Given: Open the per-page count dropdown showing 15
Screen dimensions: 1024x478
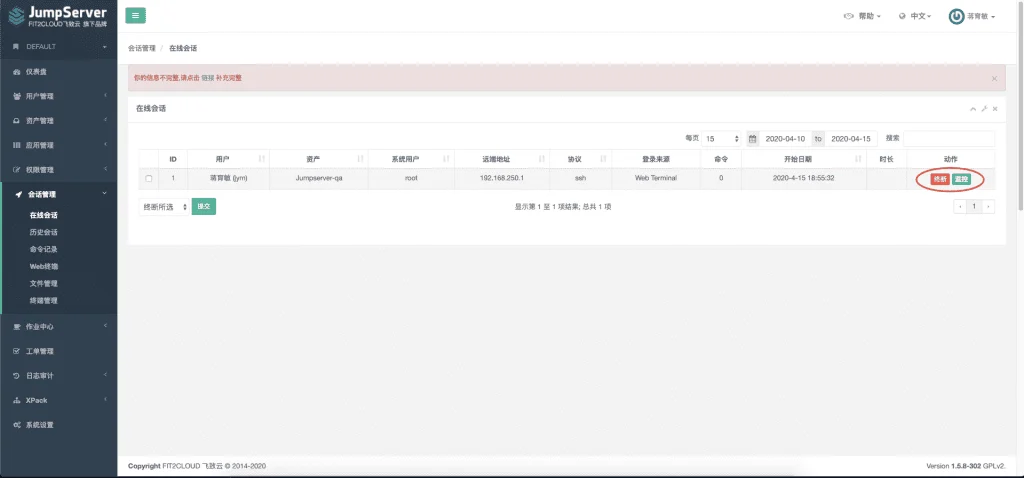Looking at the screenshot, I should pyautogui.click(x=722, y=139).
